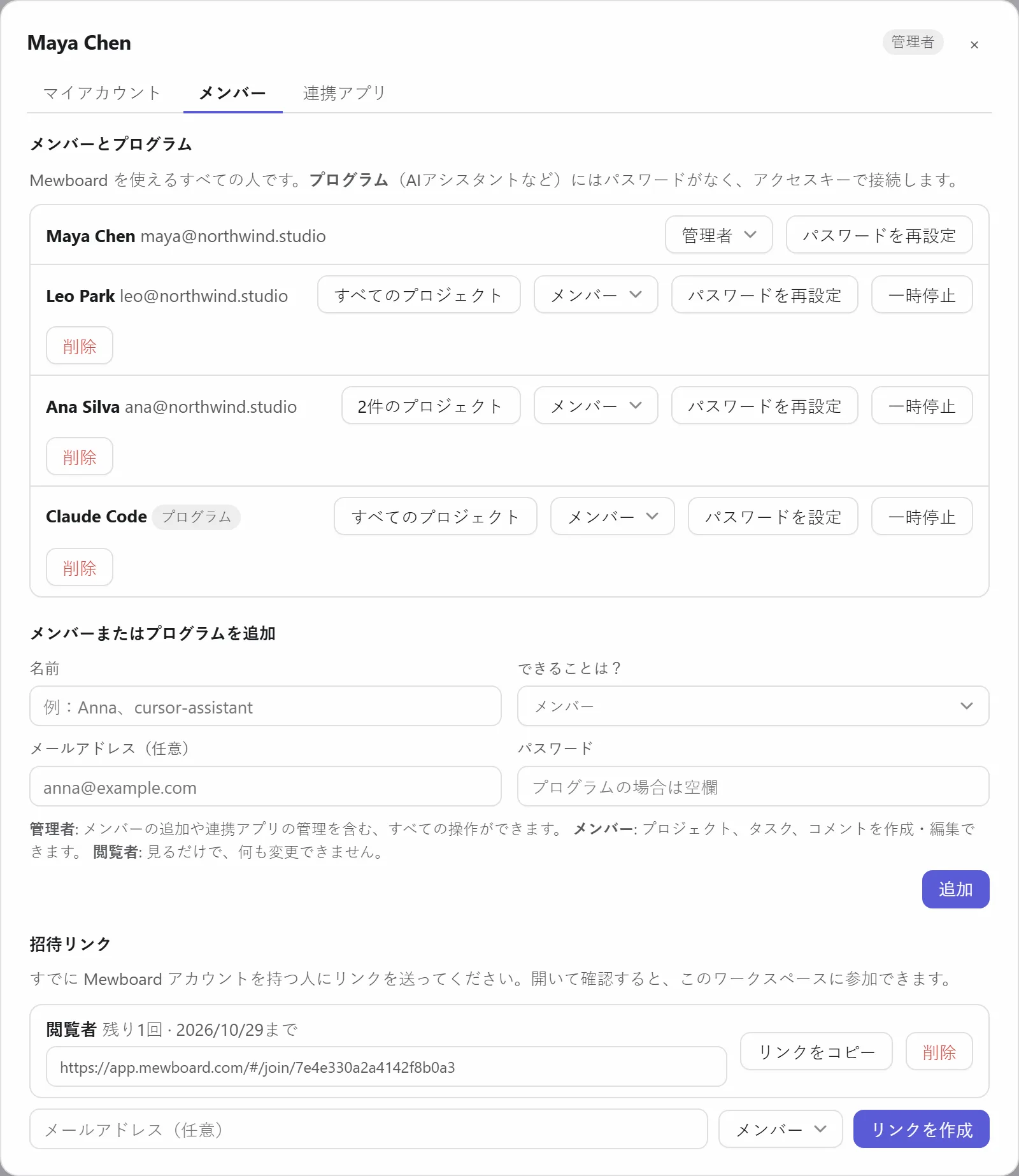This screenshot has width=1019, height=1176.
Task: Delete Leo Park with 削除 button
Action: (80, 346)
